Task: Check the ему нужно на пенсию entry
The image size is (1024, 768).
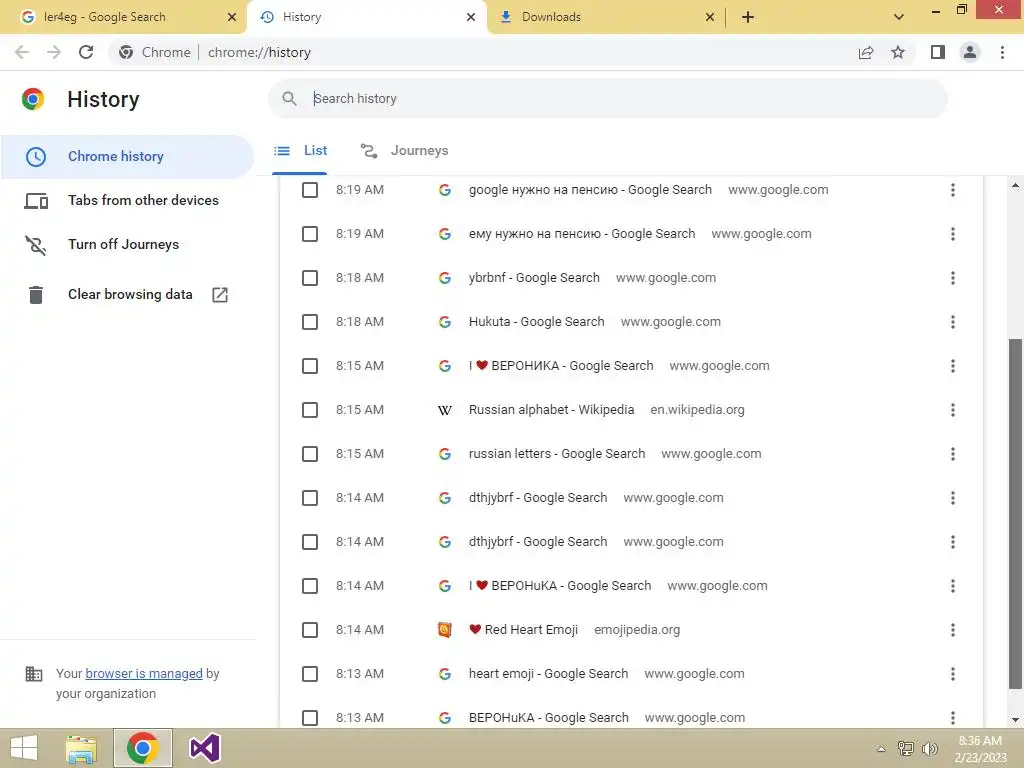Action: tap(310, 234)
